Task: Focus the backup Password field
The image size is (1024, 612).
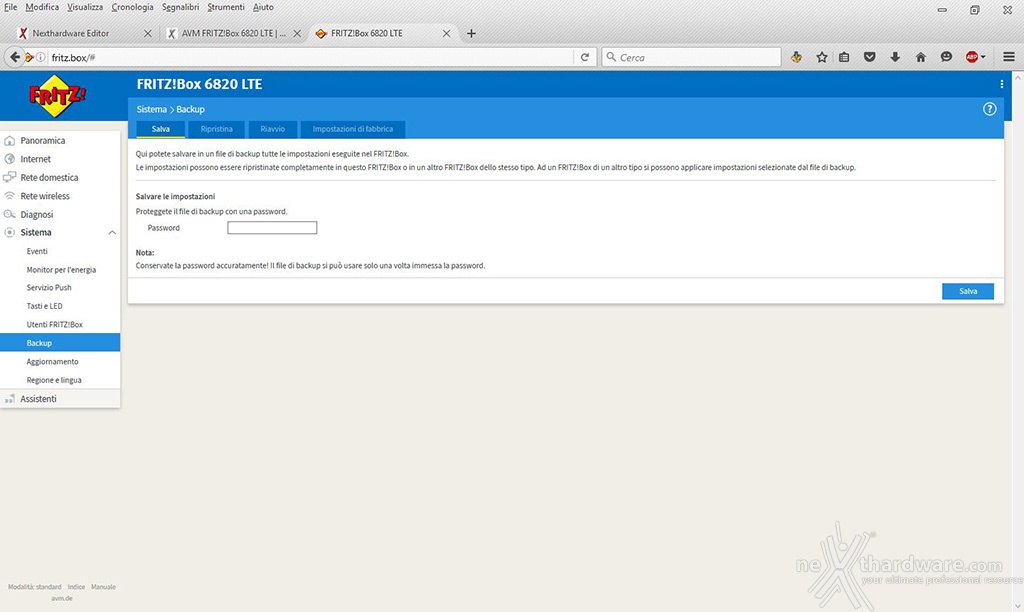Action: [272, 228]
